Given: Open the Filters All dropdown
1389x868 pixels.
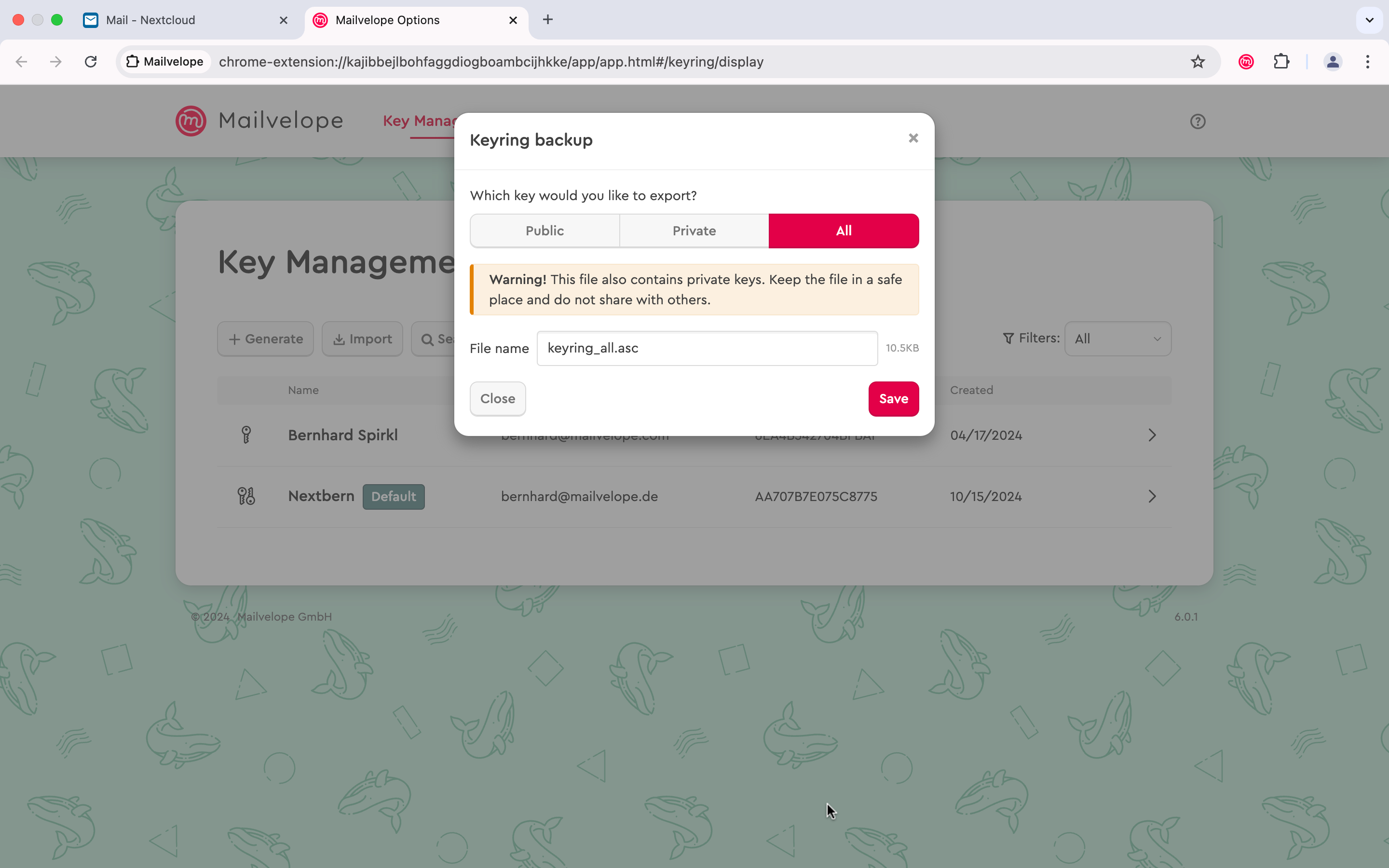Looking at the screenshot, I should [1117, 339].
